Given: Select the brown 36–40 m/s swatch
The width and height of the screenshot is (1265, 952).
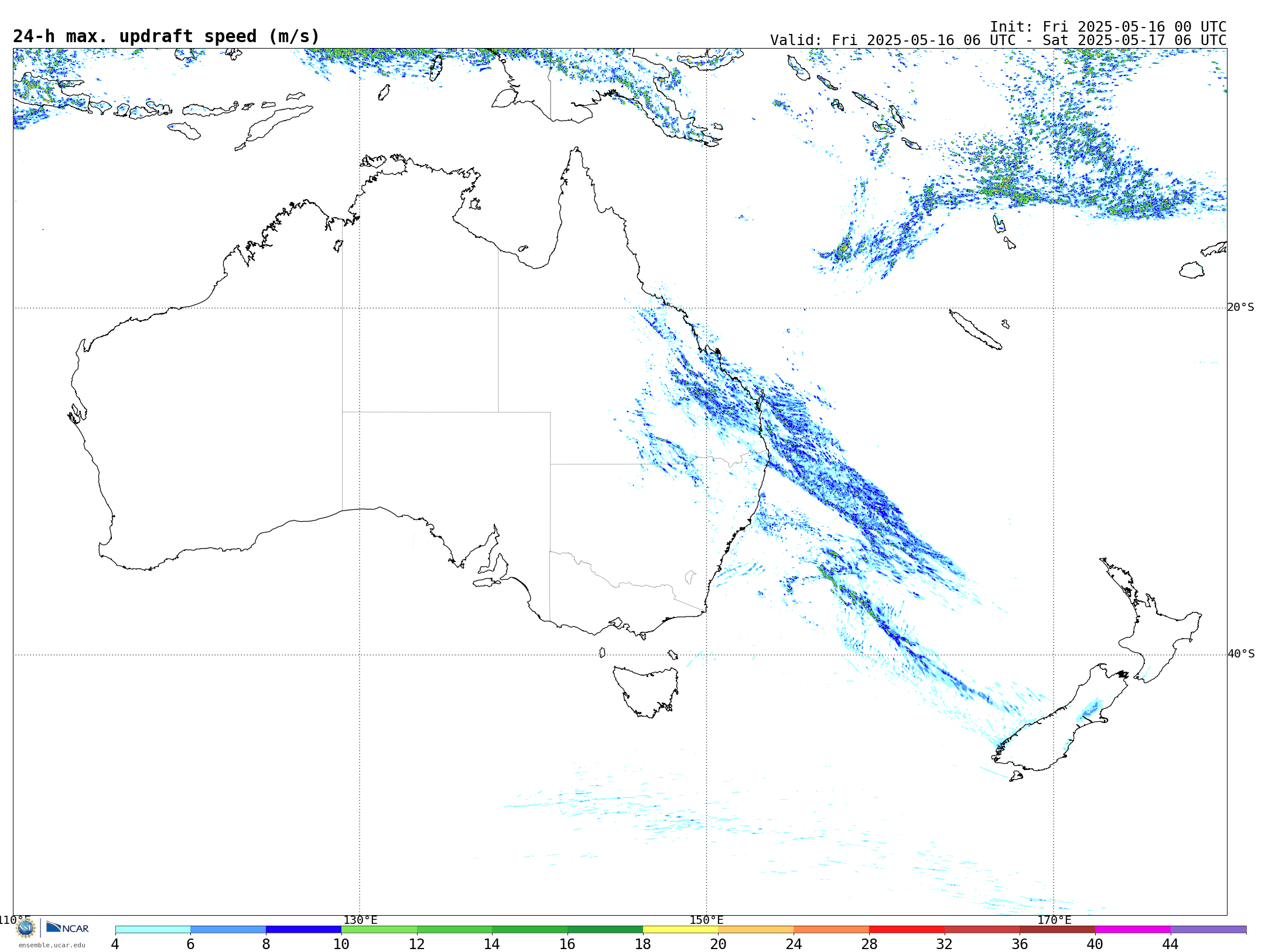Looking at the screenshot, I should [1057, 930].
